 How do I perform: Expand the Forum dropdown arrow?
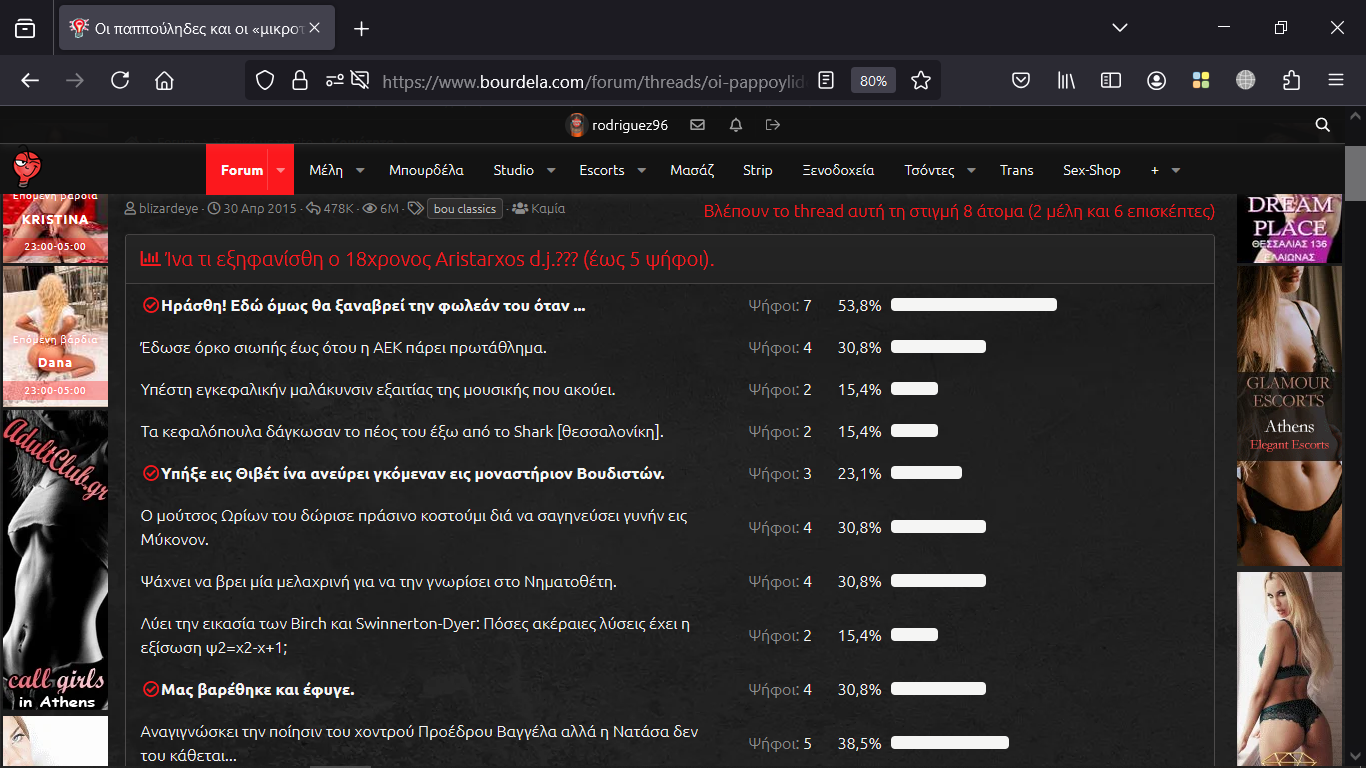pyautogui.click(x=281, y=170)
